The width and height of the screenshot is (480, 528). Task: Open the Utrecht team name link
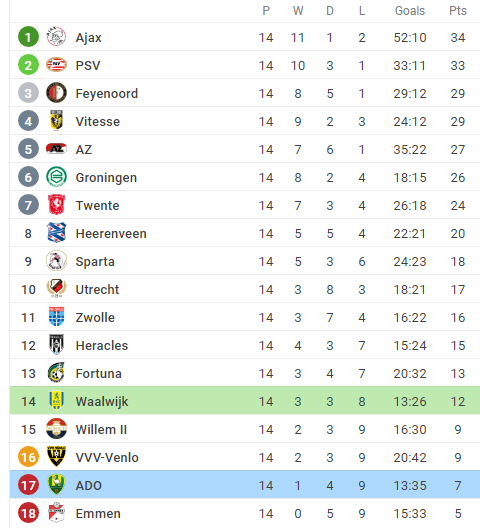point(97,290)
